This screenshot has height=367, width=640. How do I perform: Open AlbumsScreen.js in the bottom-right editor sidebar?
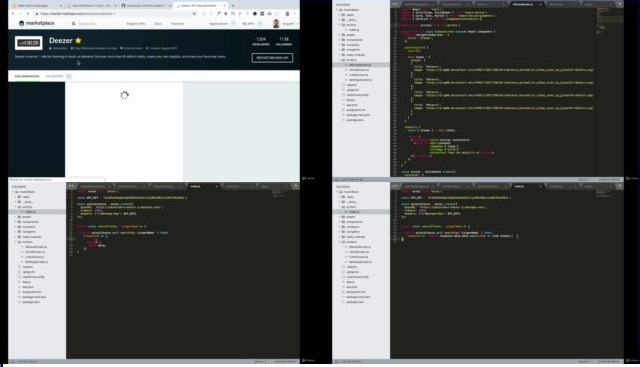[x=360, y=247]
